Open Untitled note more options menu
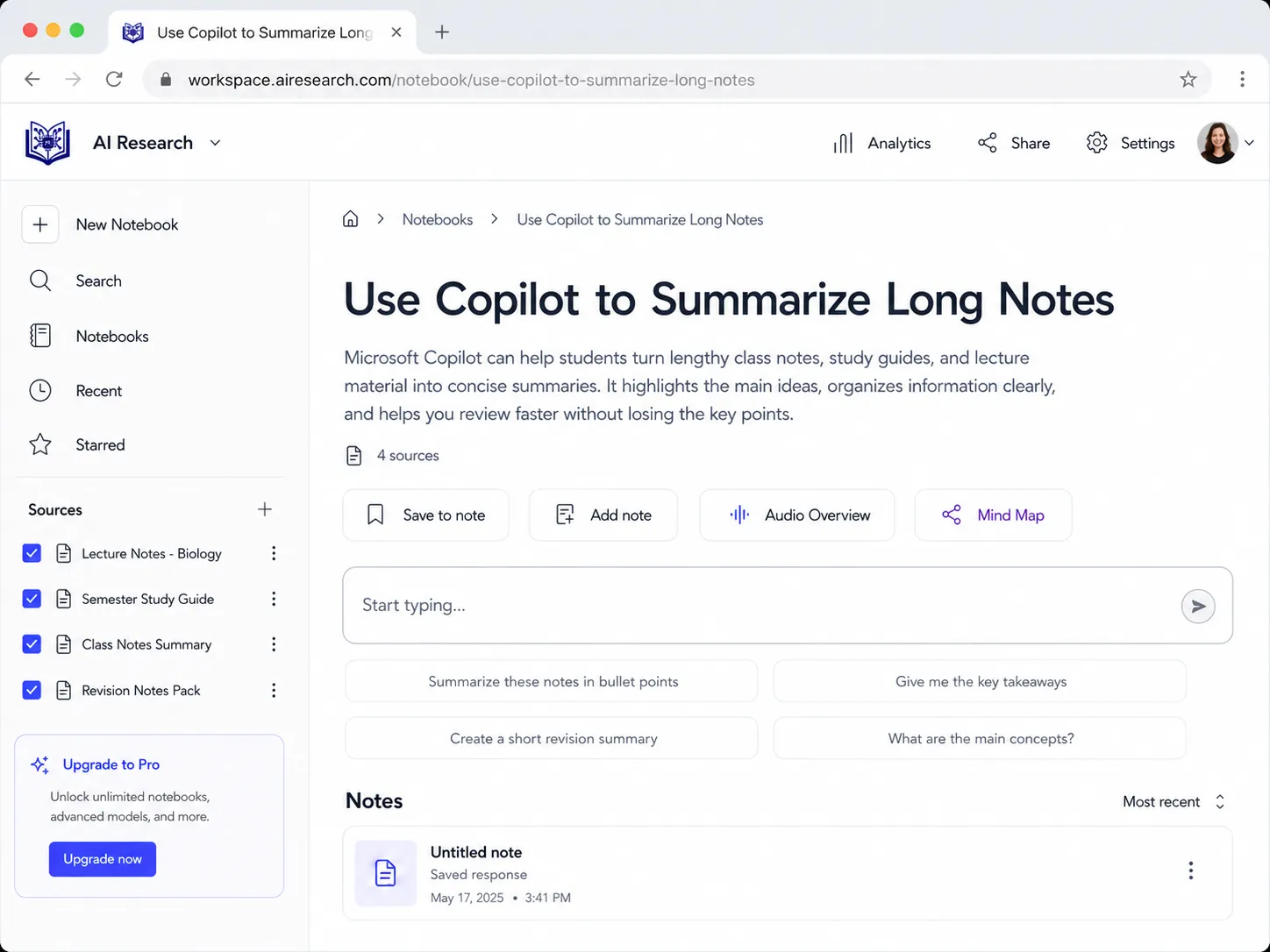 pyautogui.click(x=1190, y=870)
